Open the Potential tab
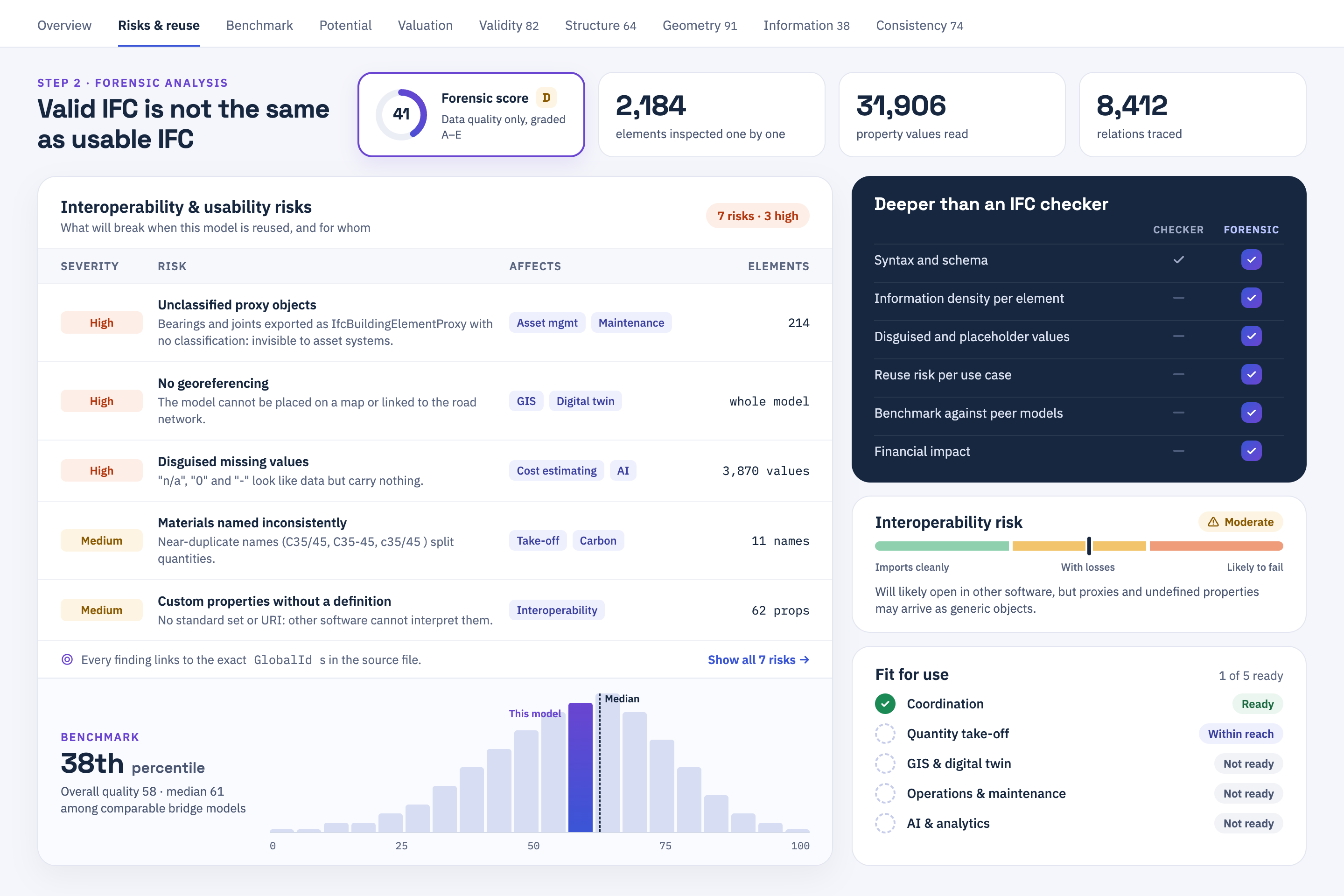Image resolution: width=1344 pixels, height=896 pixels. tap(345, 25)
